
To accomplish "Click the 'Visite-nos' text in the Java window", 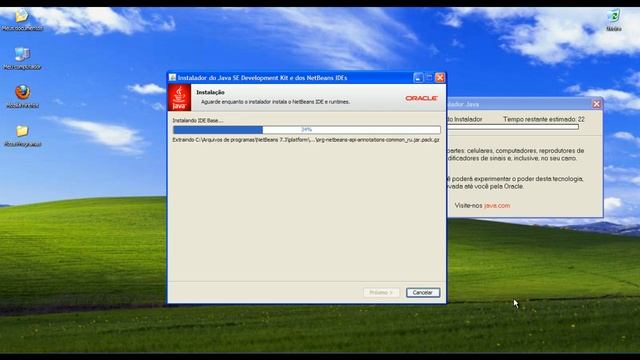I will click(x=468, y=206).
